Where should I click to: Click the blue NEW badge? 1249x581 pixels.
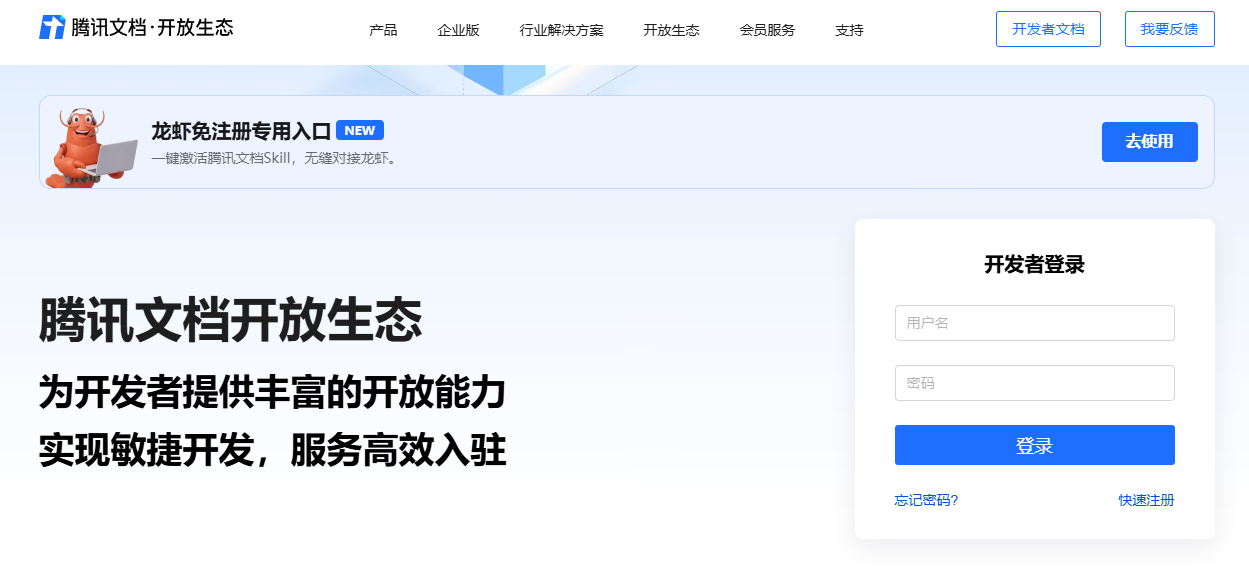[360, 130]
